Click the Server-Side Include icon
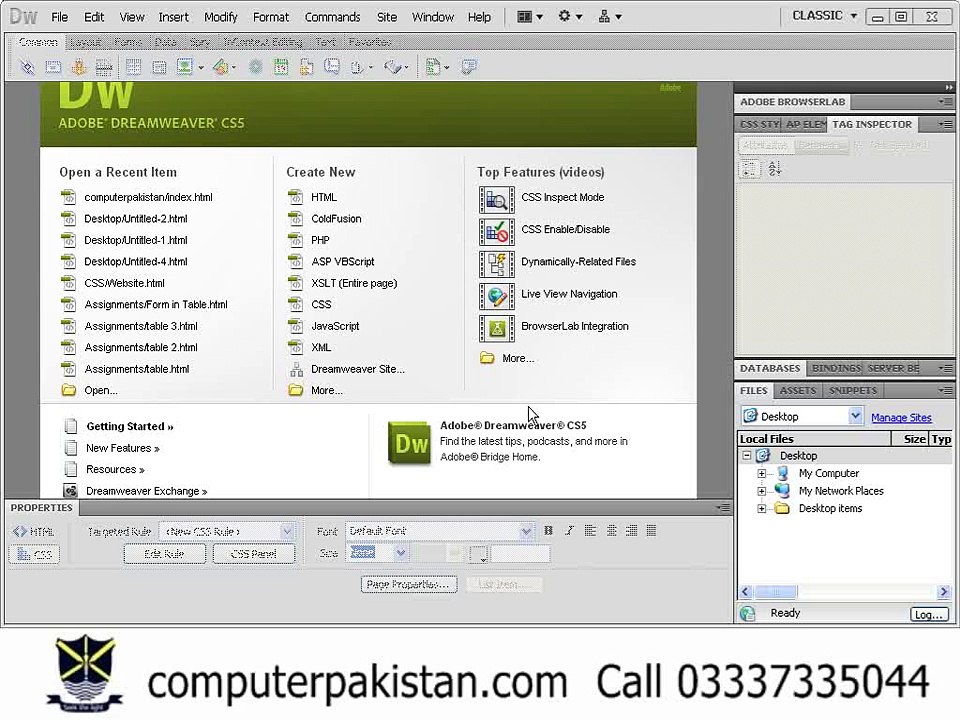Screen dimensions: 960x720 306,66
